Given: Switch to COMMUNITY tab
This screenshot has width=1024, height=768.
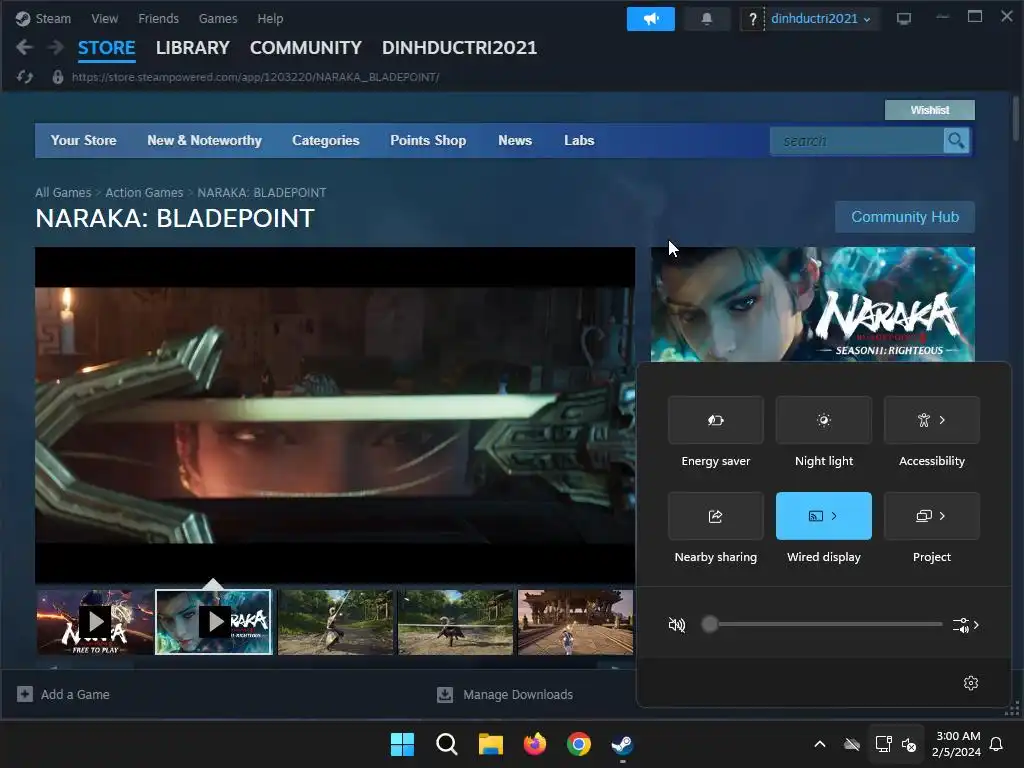Looking at the screenshot, I should click(306, 48).
